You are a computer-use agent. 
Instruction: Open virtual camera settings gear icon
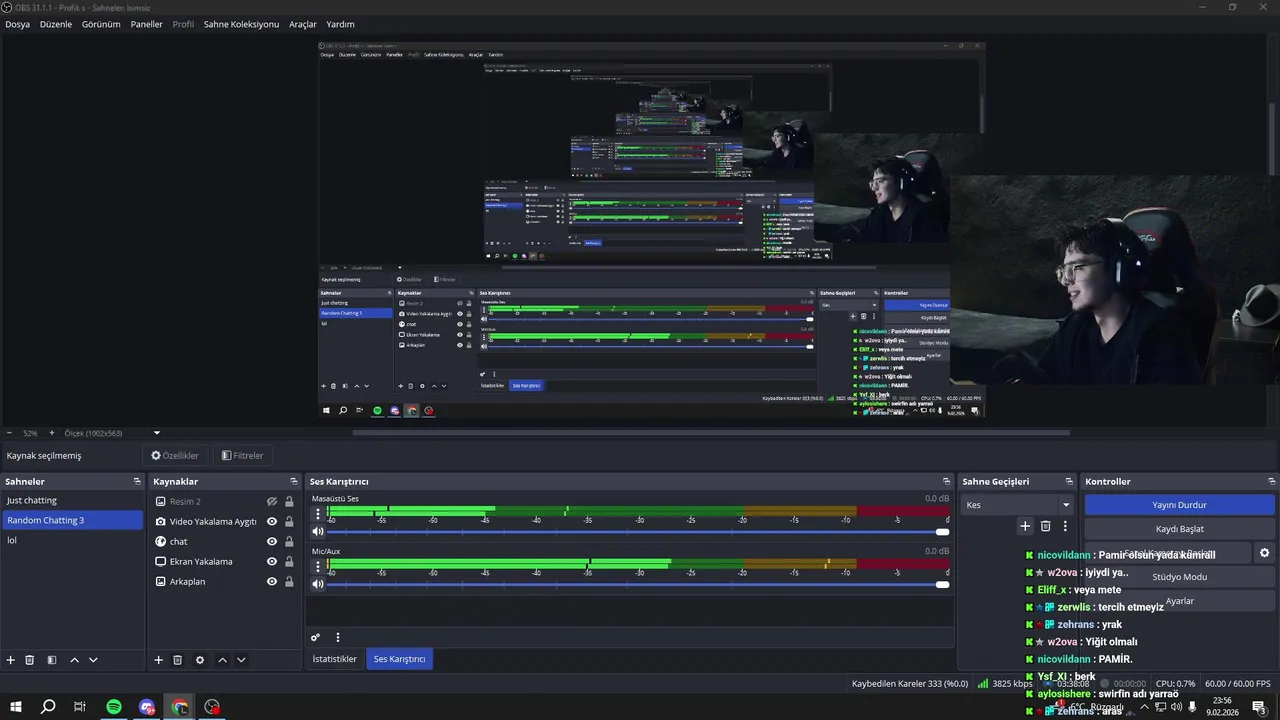1265,553
